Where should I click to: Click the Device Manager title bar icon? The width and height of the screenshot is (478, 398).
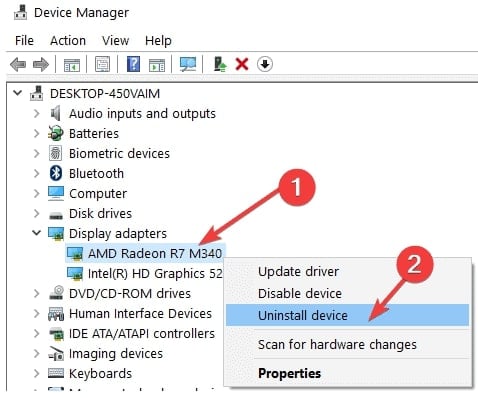point(21,12)
